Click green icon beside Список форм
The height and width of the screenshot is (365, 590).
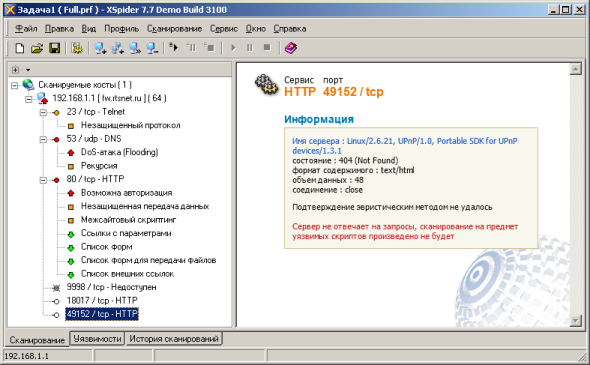[71, 248]
